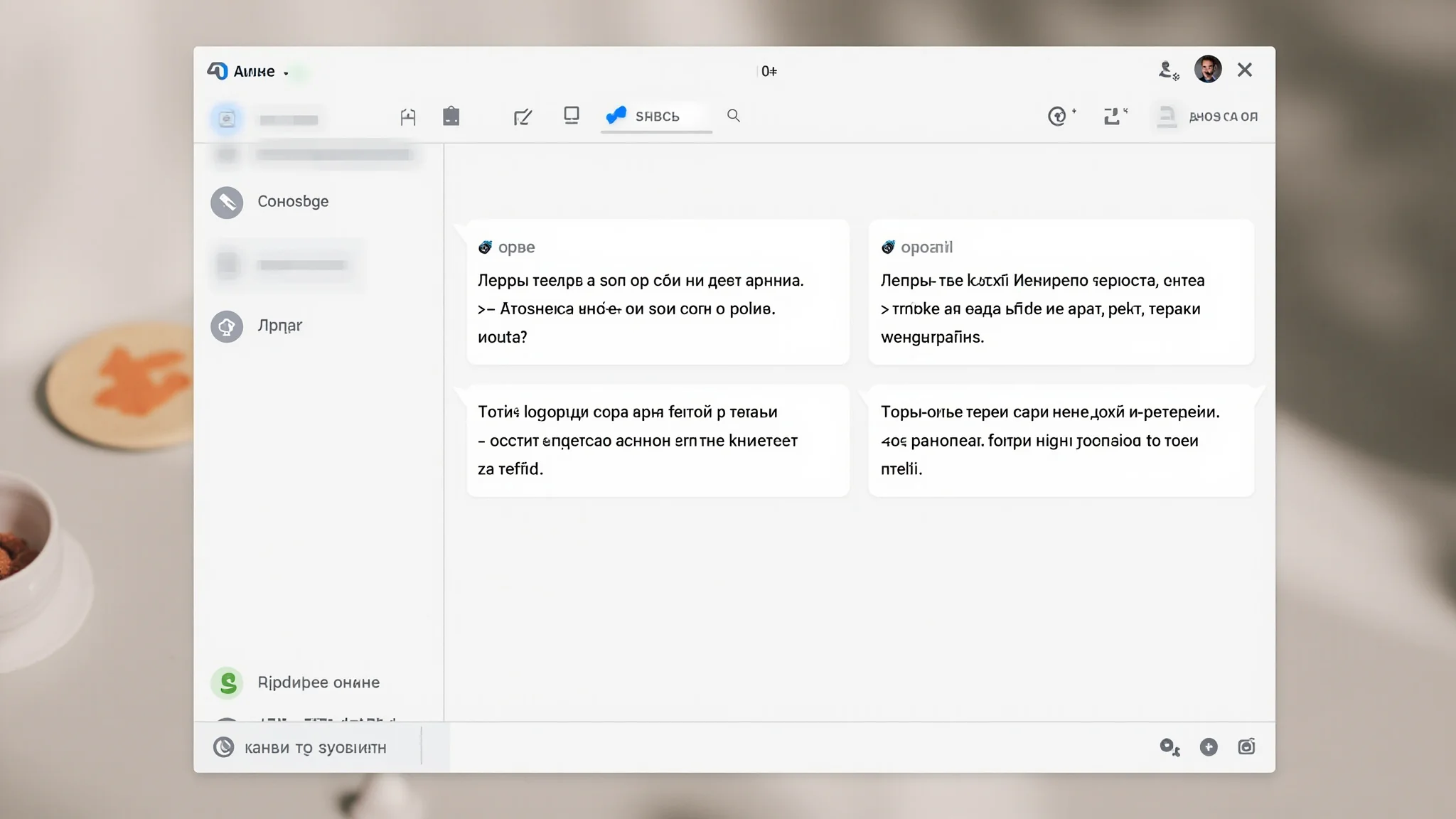
Task: Click the sender icon next to opoaнil
Action: coord(888,247)
